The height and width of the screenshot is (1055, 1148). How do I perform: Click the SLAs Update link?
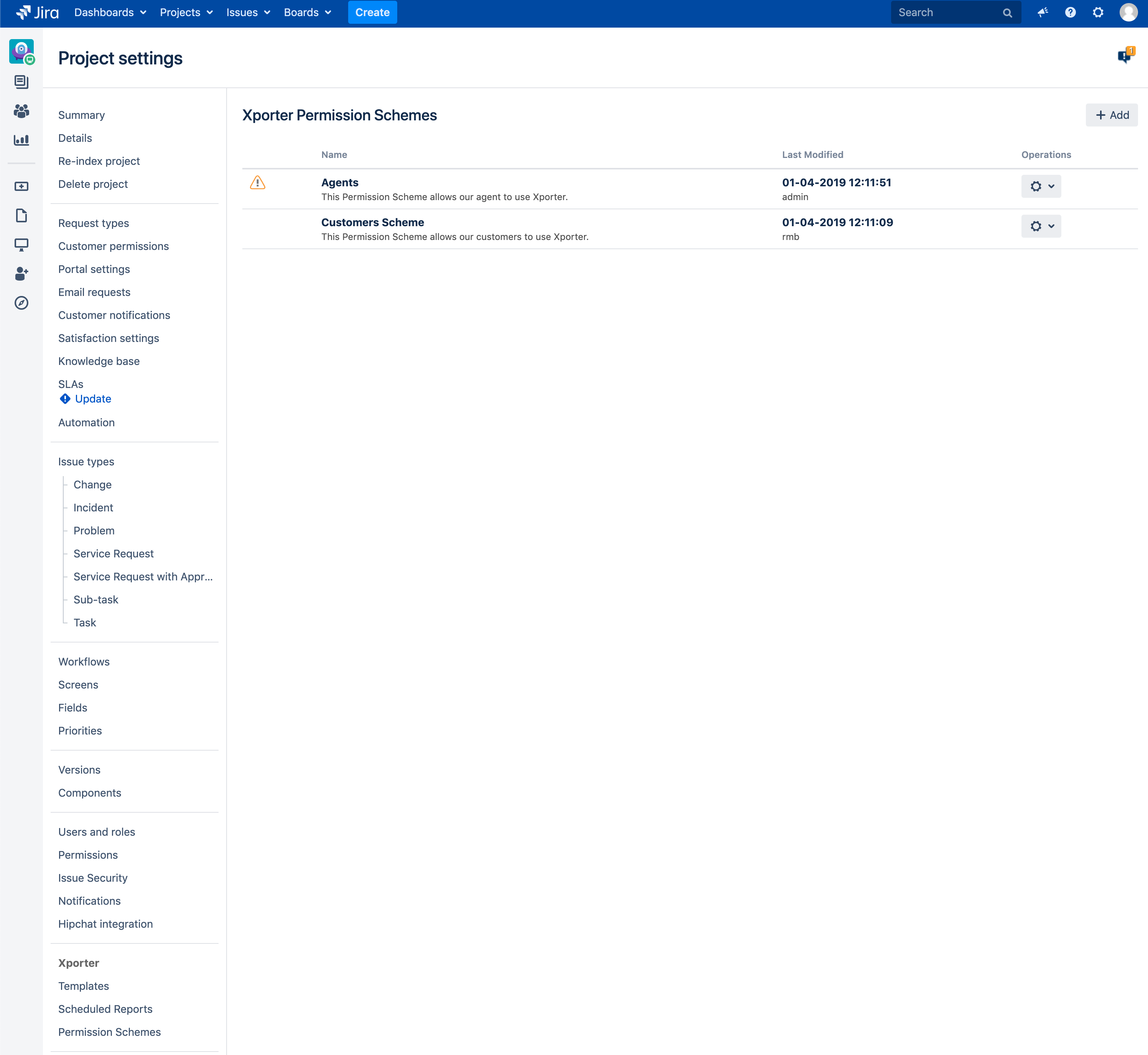[92, 398]
